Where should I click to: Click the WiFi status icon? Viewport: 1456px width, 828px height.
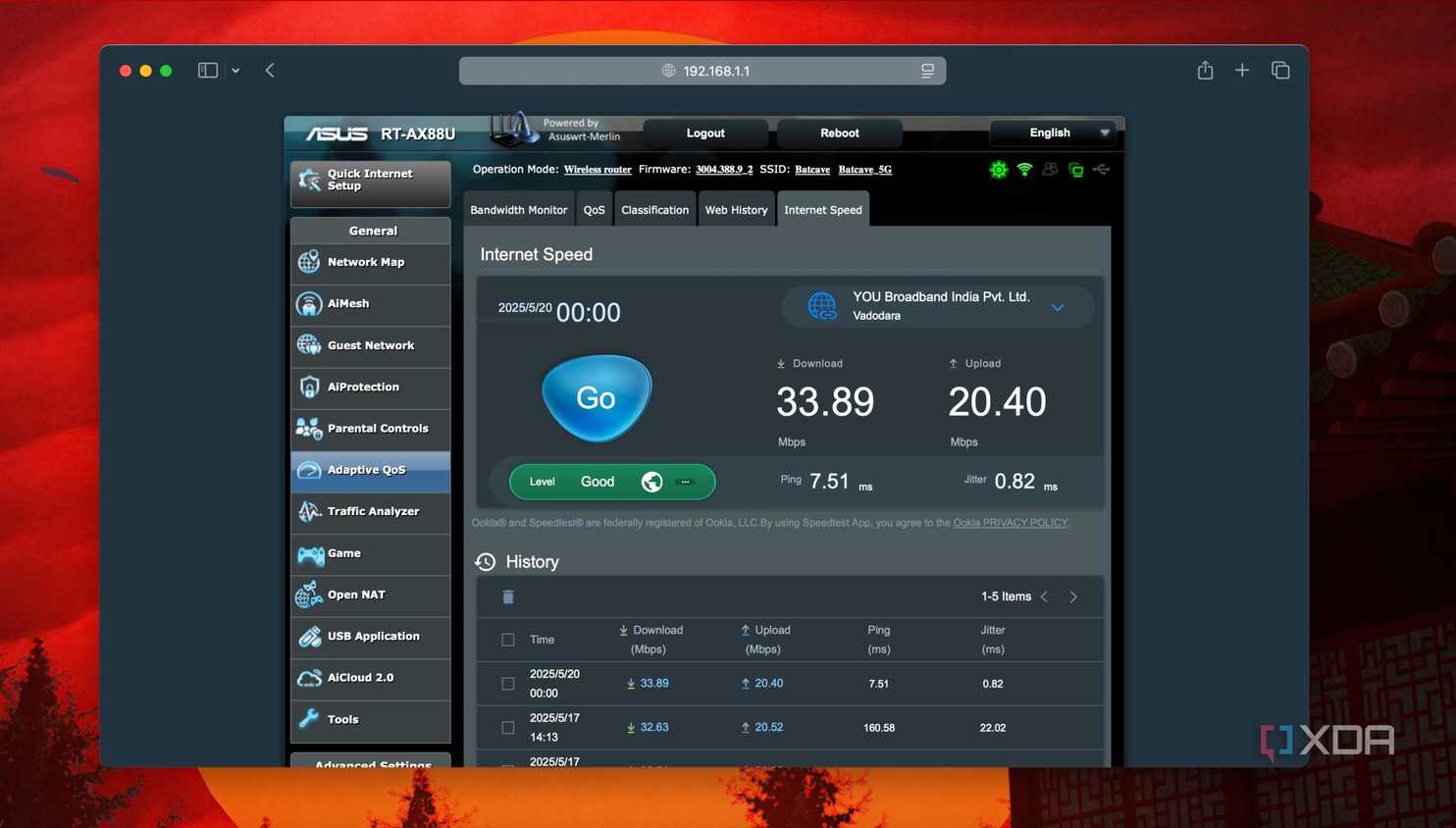pos(1024,170)
